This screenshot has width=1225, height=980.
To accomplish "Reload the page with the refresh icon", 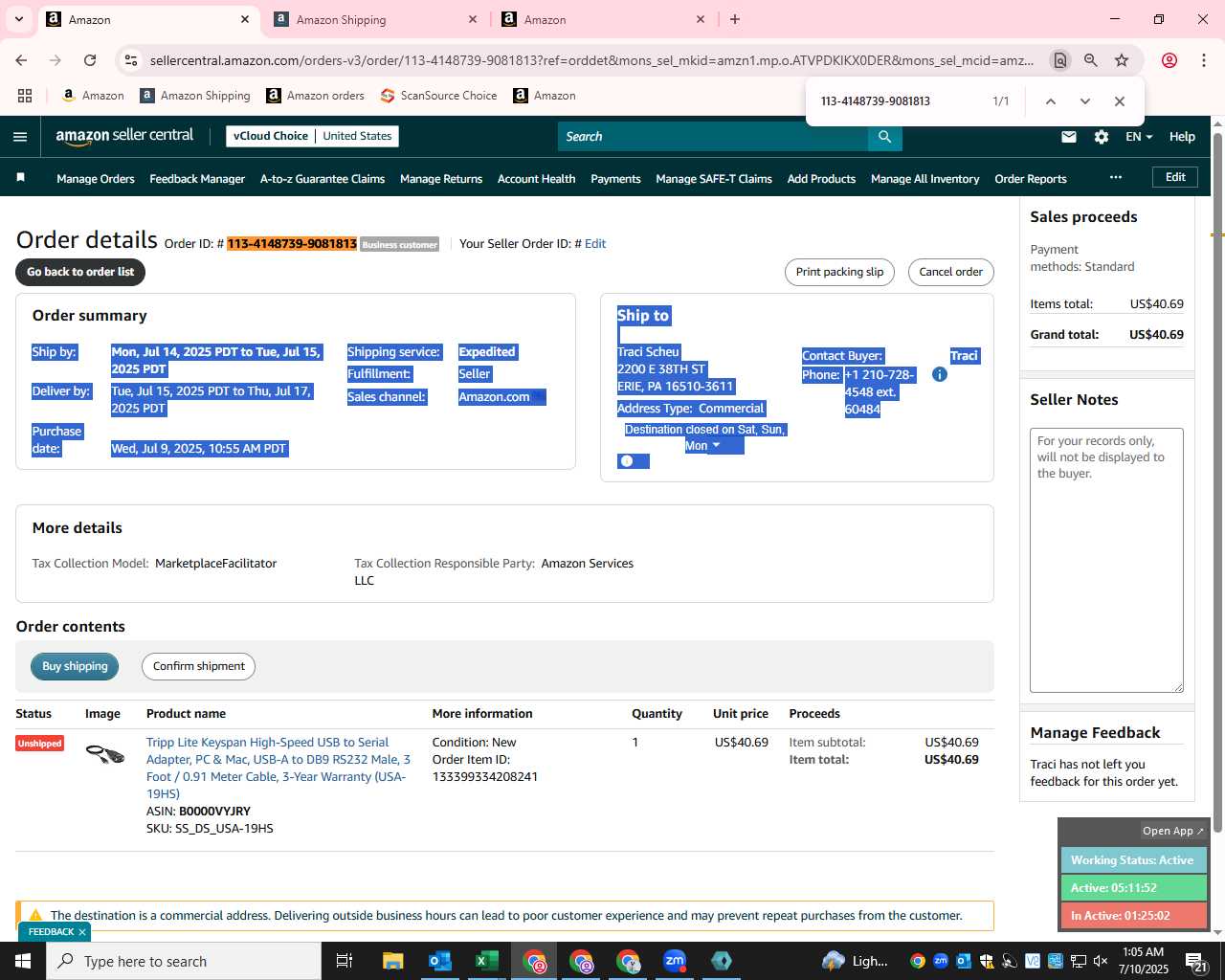I will point(90,60).
